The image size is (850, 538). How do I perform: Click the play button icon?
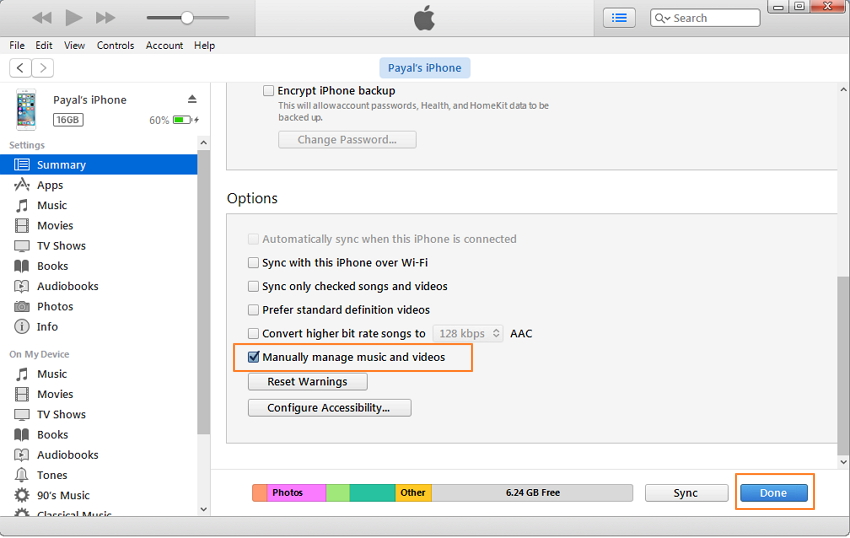pos(74,17)
